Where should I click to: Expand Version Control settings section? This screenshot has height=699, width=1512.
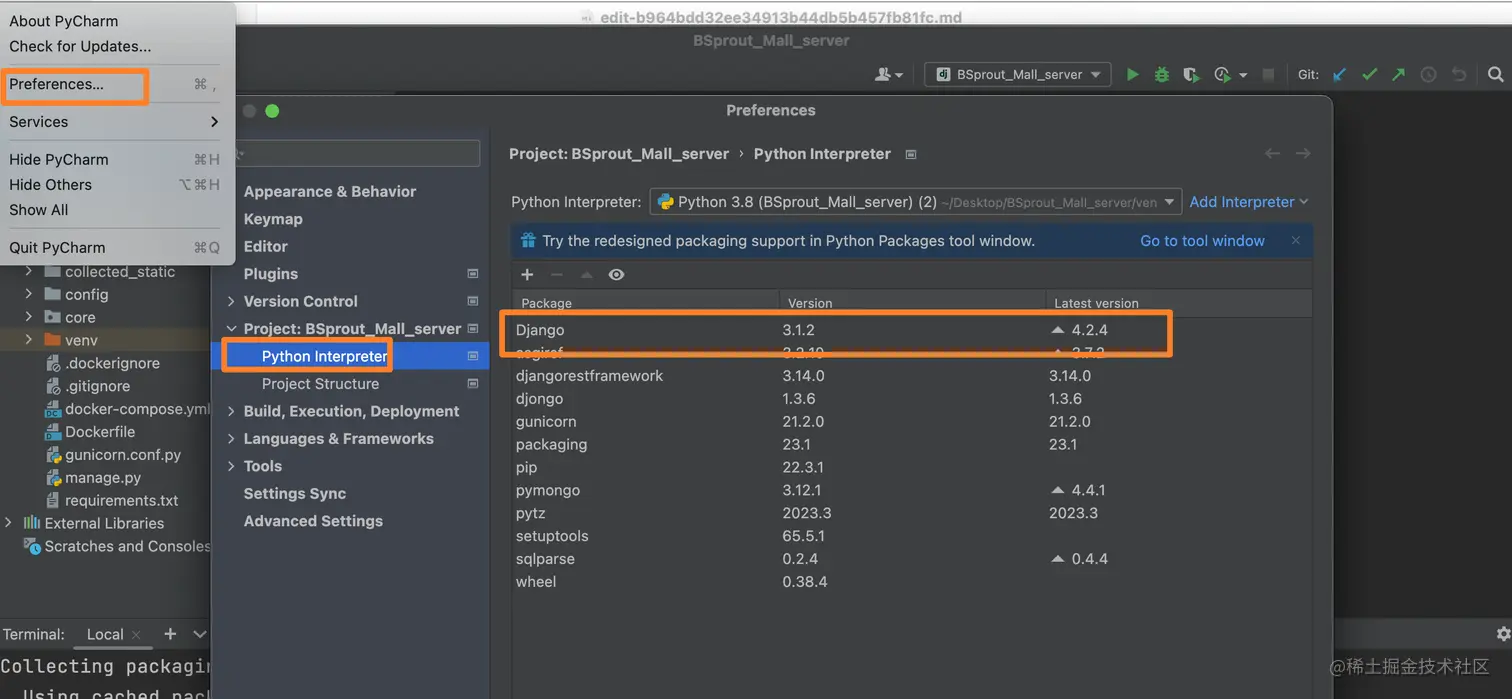click(x=231, y=301)
